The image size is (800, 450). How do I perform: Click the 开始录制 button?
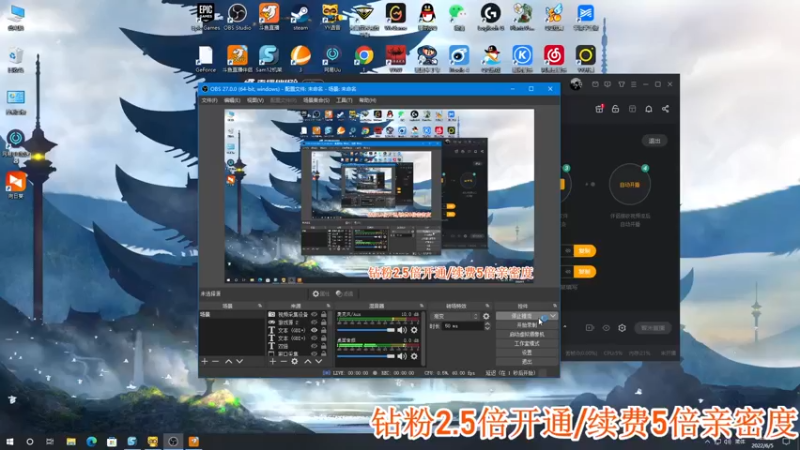(x=527, y=326)
